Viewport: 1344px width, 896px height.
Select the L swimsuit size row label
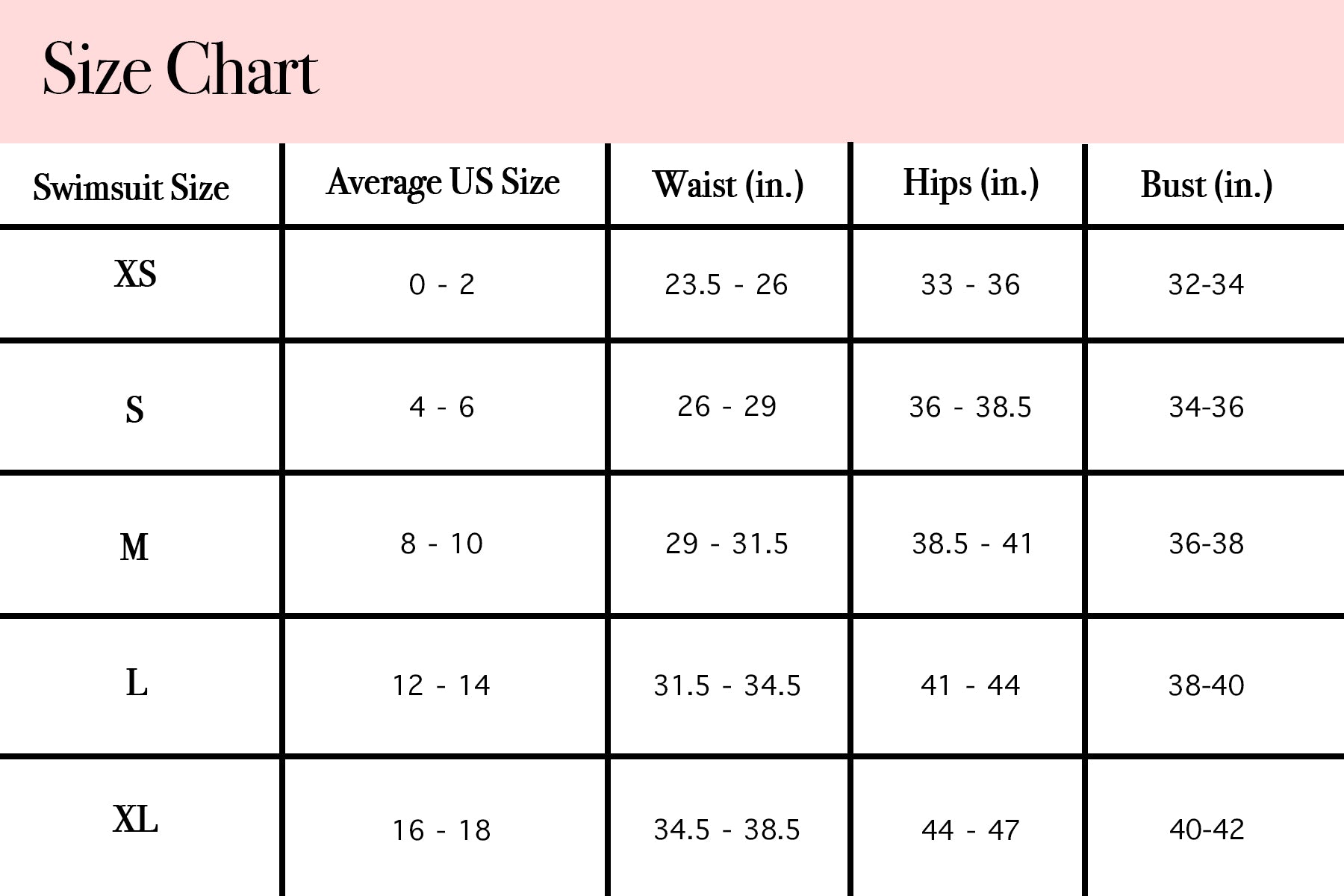137,682
